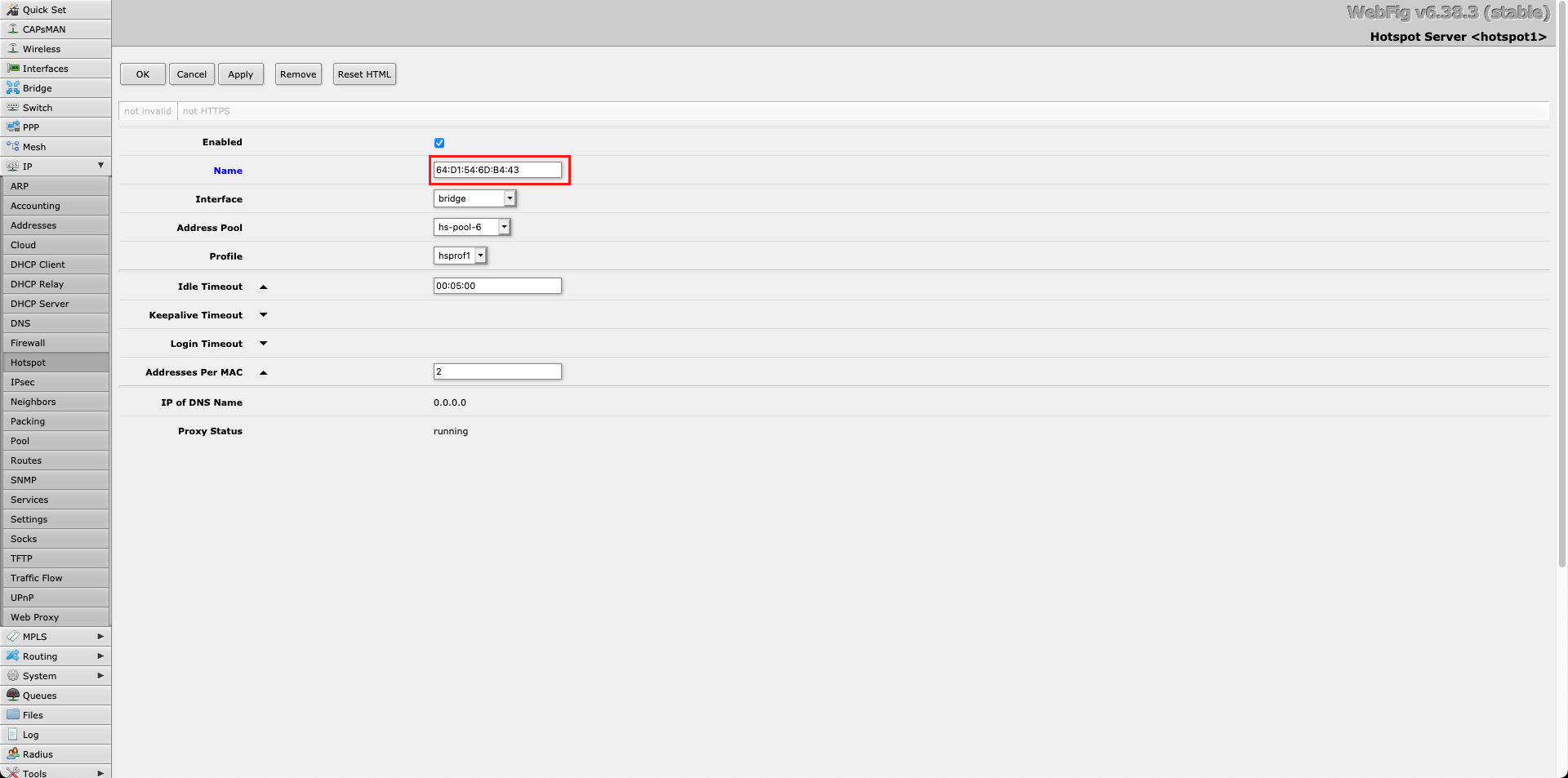Open Addresses under IP

pyautogui.click(x=56, y=225)
